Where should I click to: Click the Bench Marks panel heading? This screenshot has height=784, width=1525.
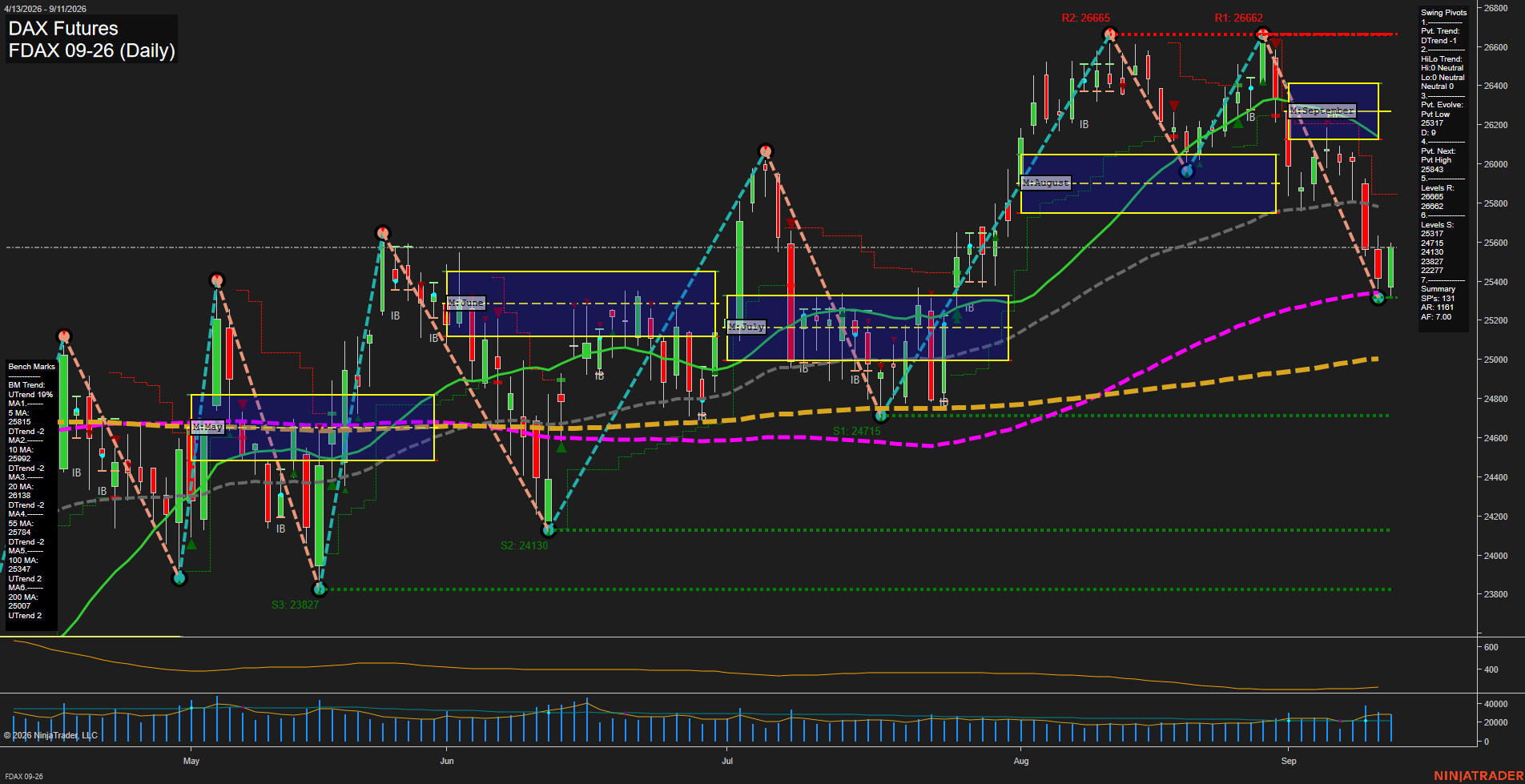pos(31,367)
